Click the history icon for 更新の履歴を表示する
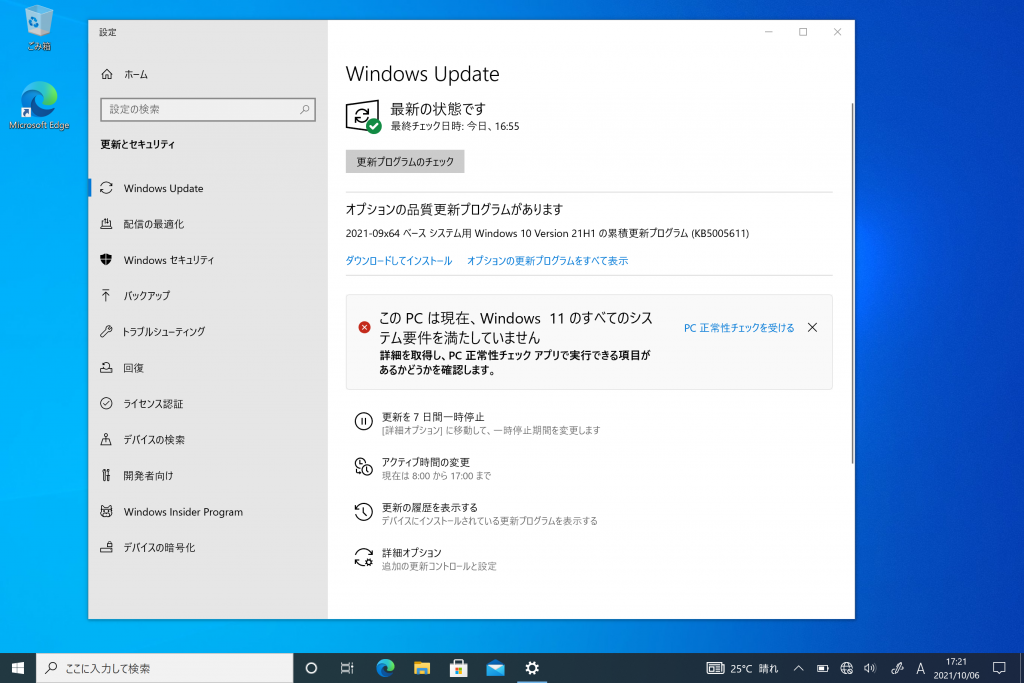The width and height of the screenshot is (1024, 683). click(364, 512)
